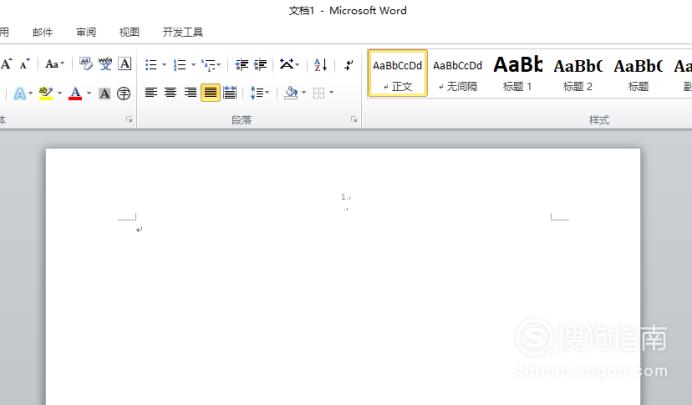This screenshot has height=405, width=692.
Task: Expand the shading color dropdown arrow
Action: [303, 93]
